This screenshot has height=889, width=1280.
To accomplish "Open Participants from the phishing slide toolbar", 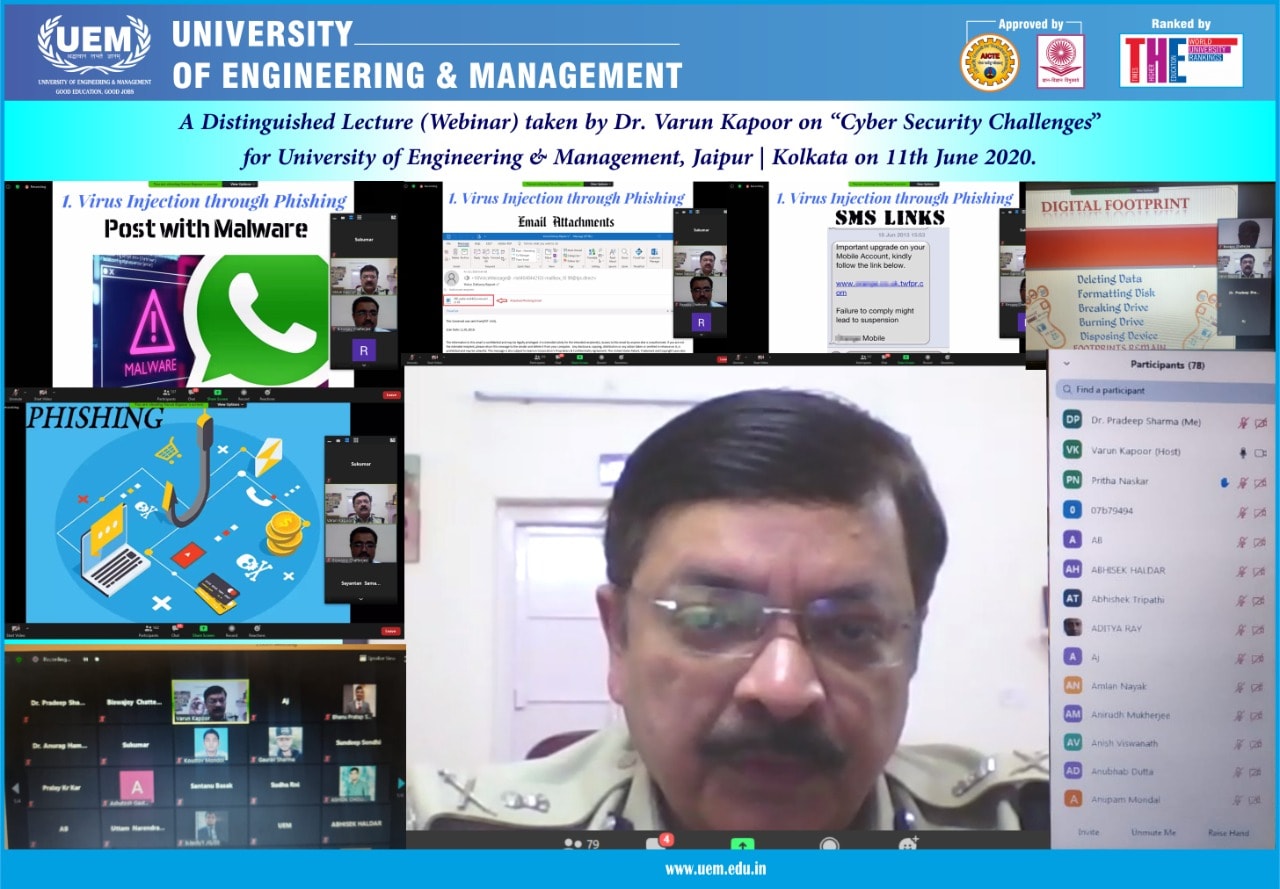I will (x=148, y=630).
